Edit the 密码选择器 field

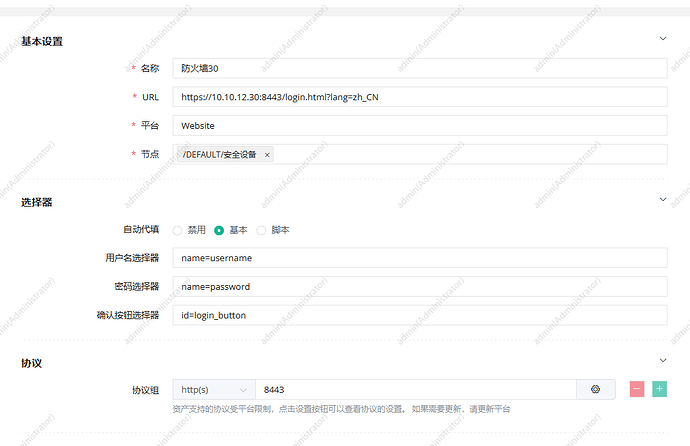pos(420,287)
